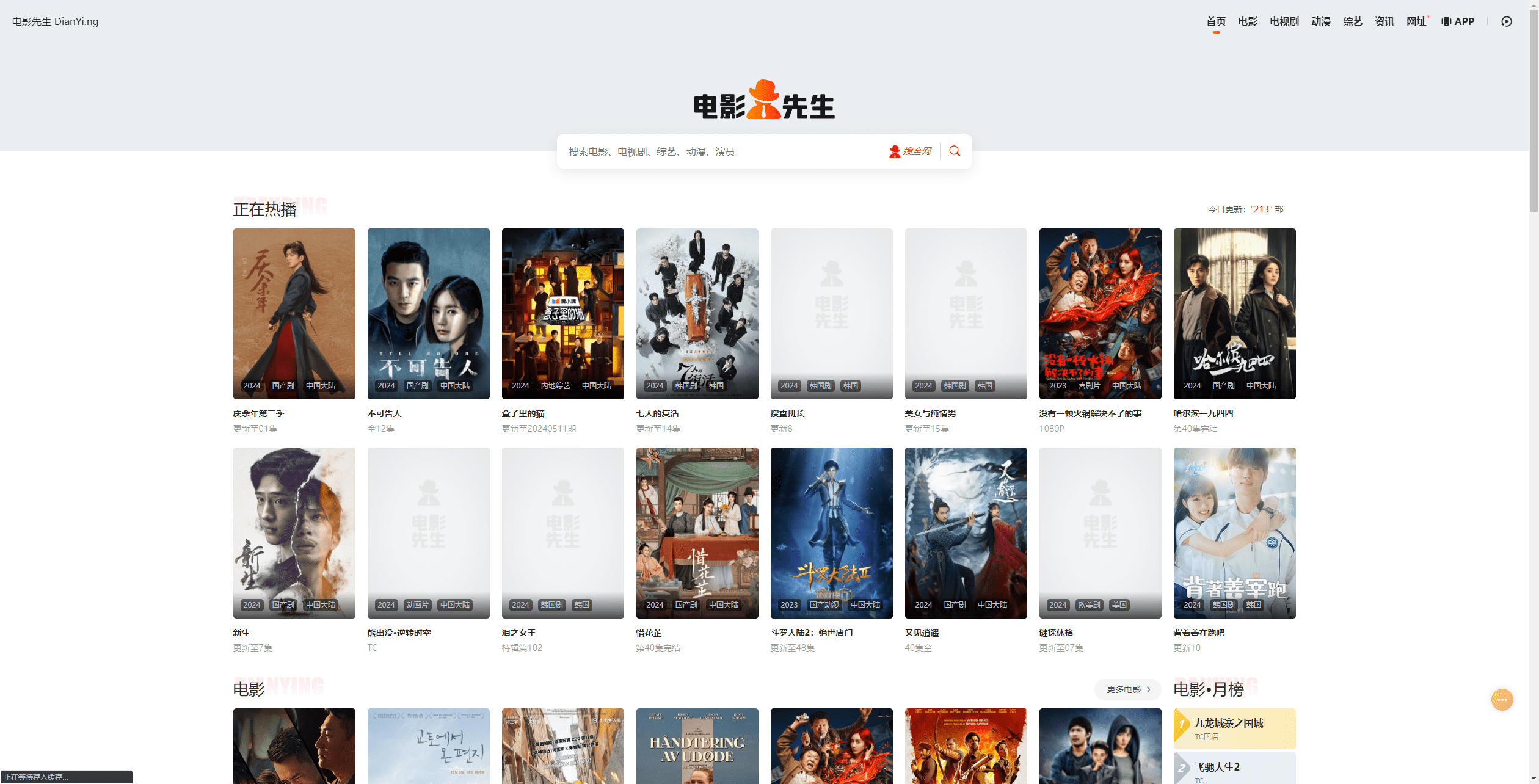Open 不可告人 poster

pos(428,314)
